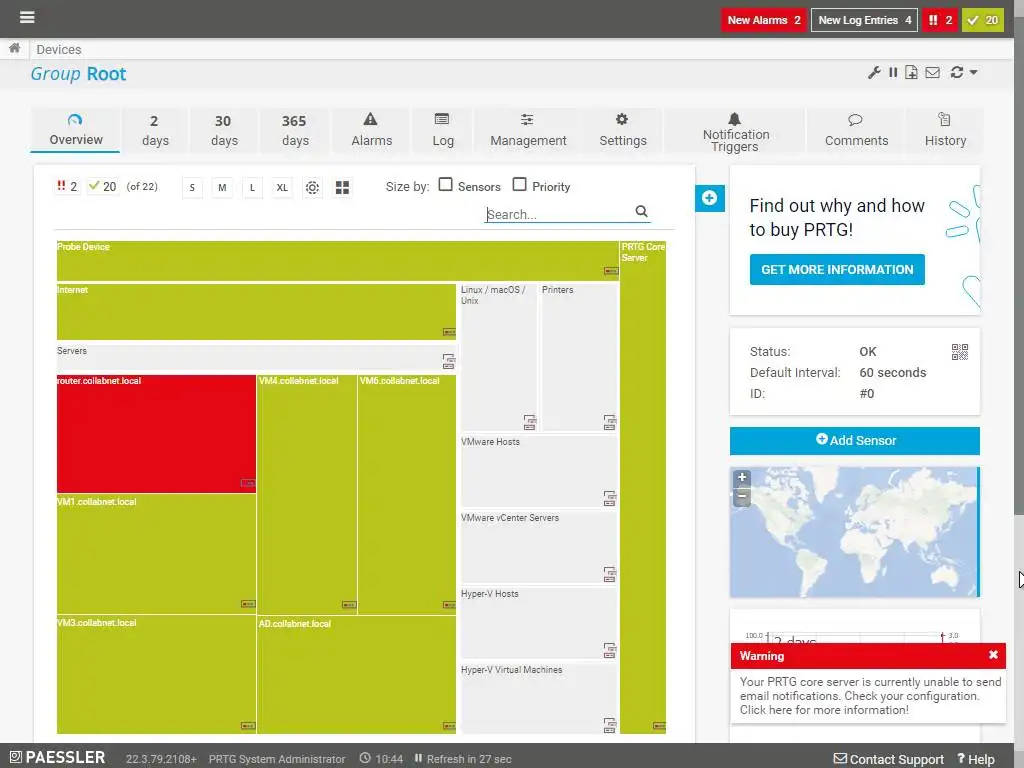
Task: Pause monitoring with the pause icon
Action: pyautogui.click(x=893, y=72)
